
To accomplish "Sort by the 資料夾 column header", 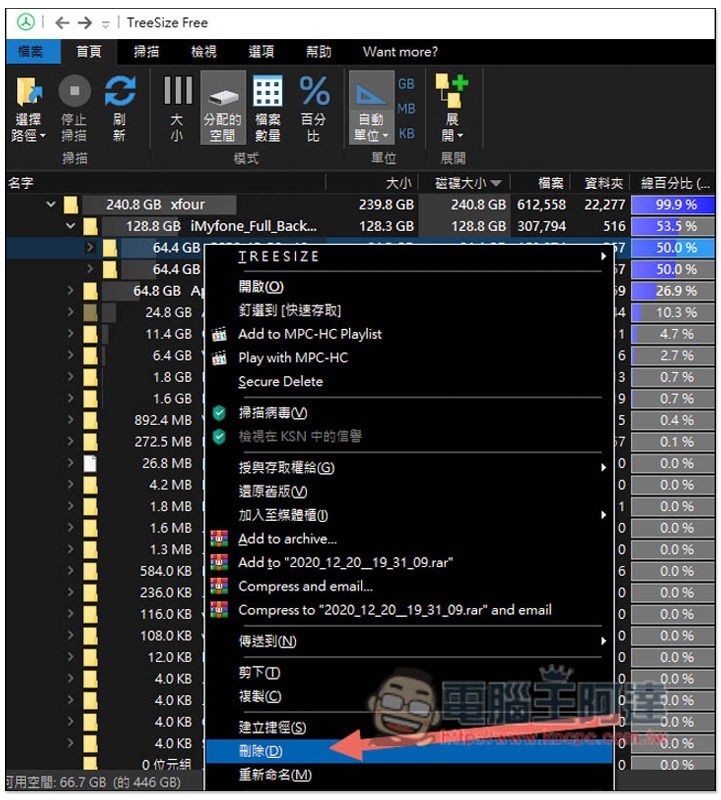I will coord(600,183).
